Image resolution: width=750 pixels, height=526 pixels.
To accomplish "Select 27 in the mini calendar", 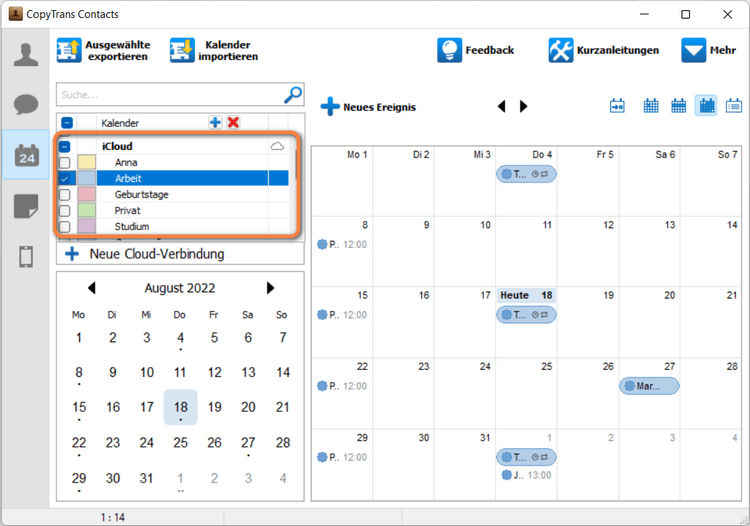I will point(248,443).
